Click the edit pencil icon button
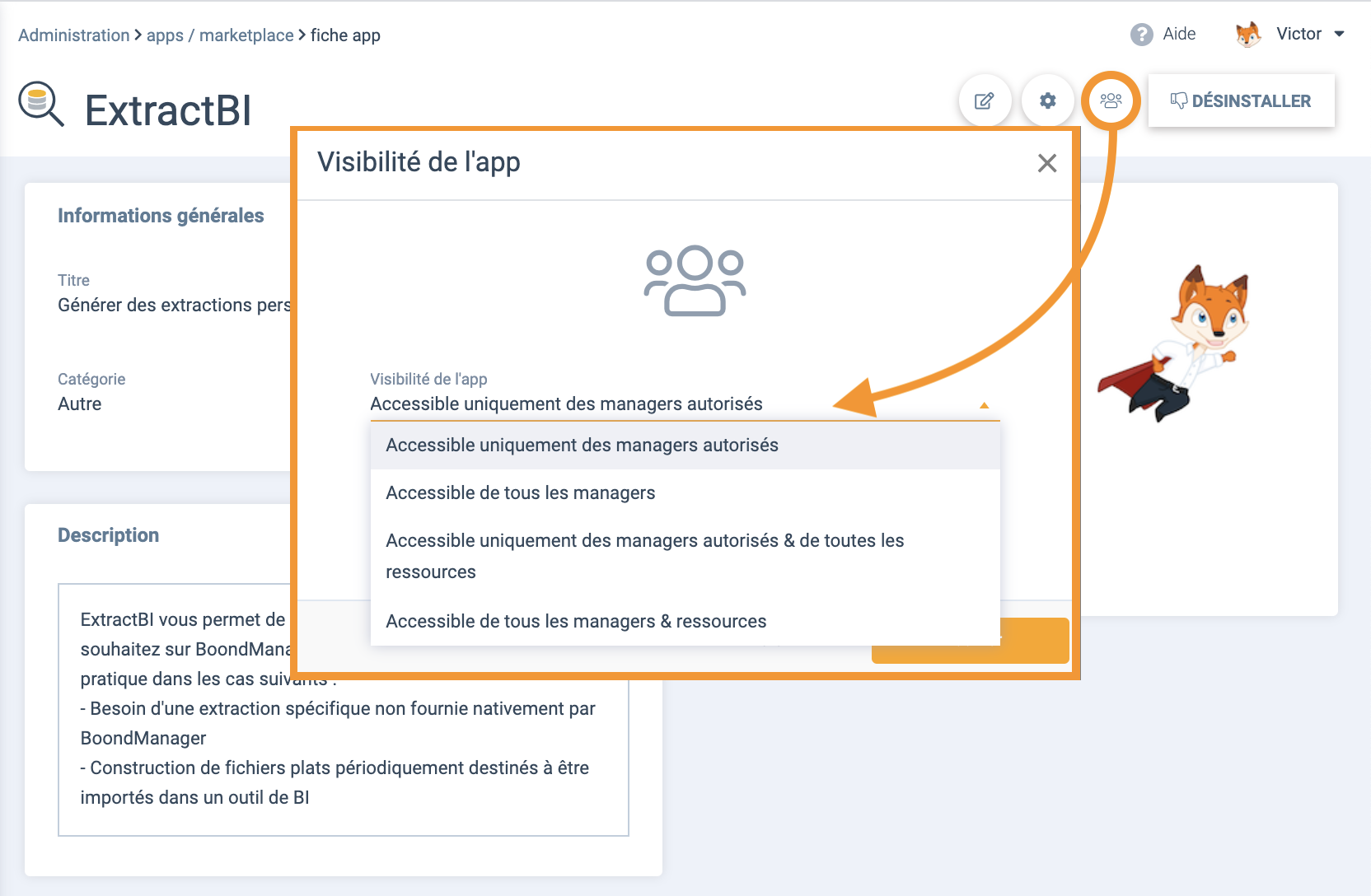The height and width of the screenshot is (896, 1371). click(985, 101)
